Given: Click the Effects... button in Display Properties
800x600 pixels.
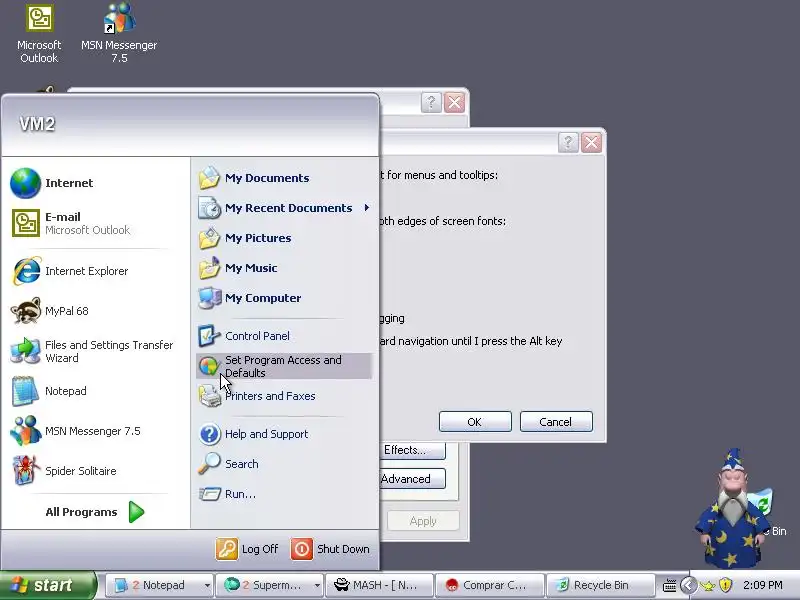Looking at the screenshot, I should tap(413, 450).
